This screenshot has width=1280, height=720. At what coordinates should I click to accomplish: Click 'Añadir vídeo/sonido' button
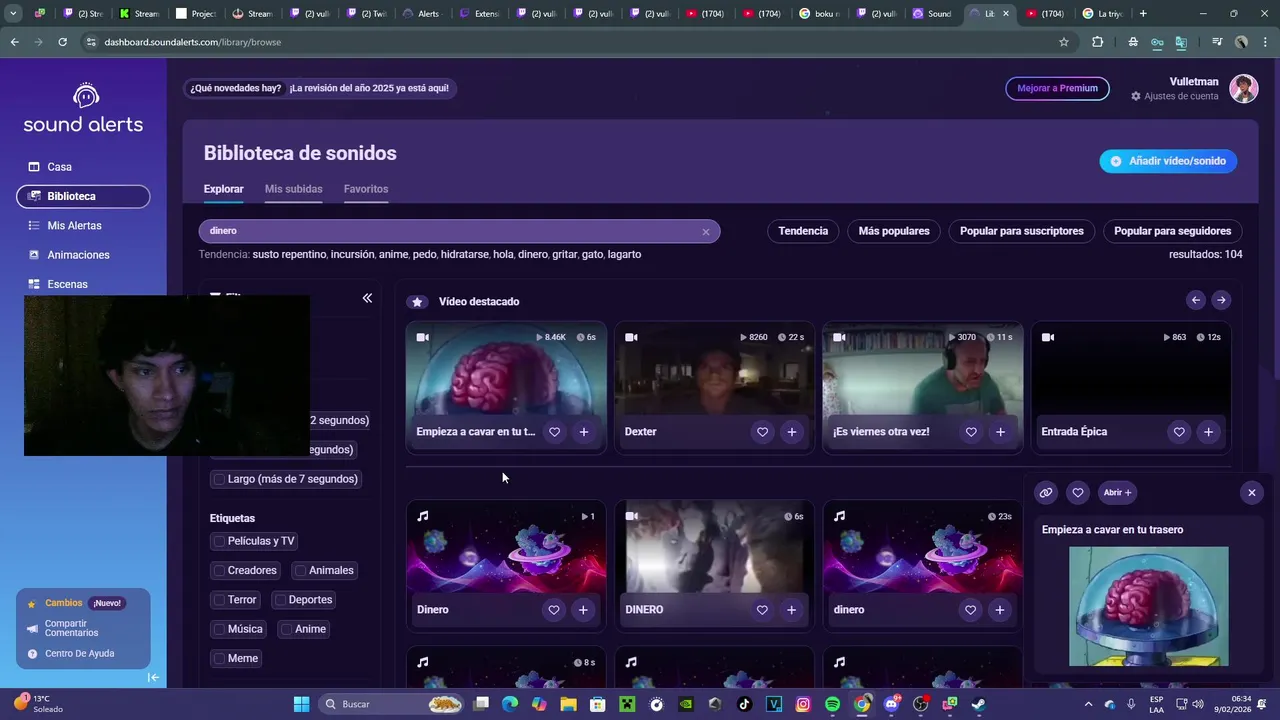(1168, 161)
